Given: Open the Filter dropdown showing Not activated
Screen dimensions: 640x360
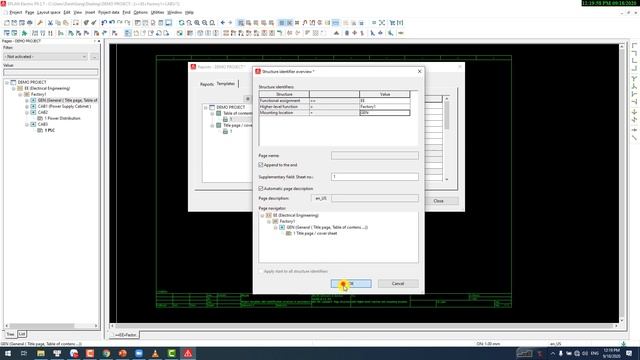Looking at the screenshot, I should coord(45,57).
